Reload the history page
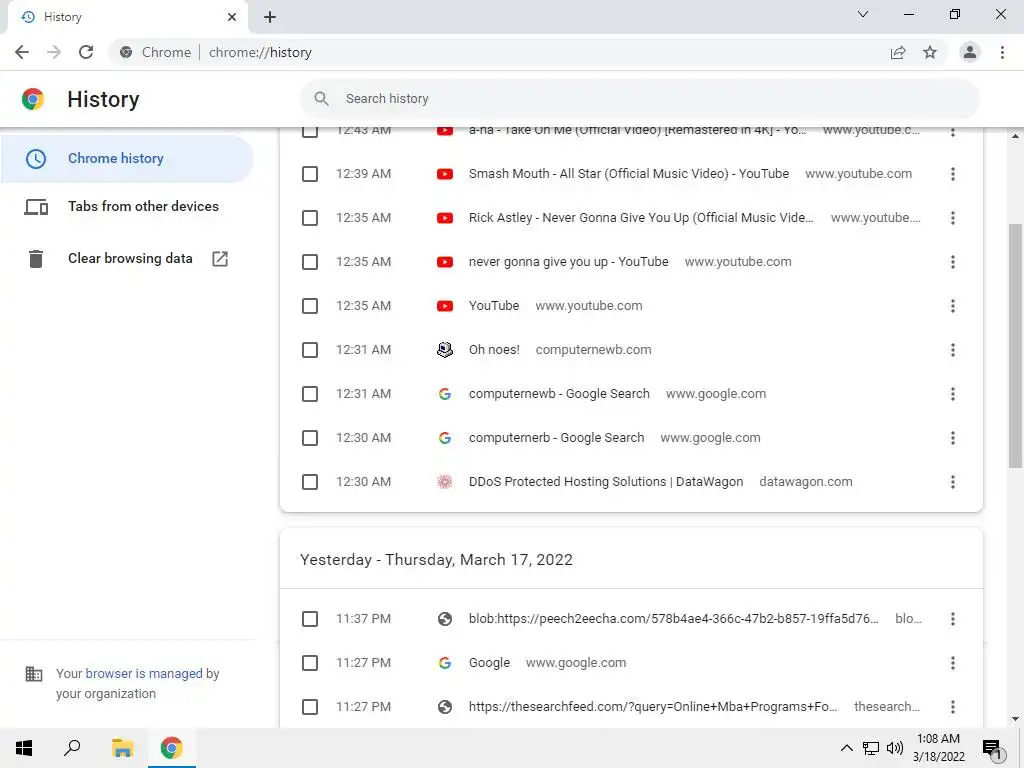This screenshot has width=1024, height=768. [x=86, y=52]
